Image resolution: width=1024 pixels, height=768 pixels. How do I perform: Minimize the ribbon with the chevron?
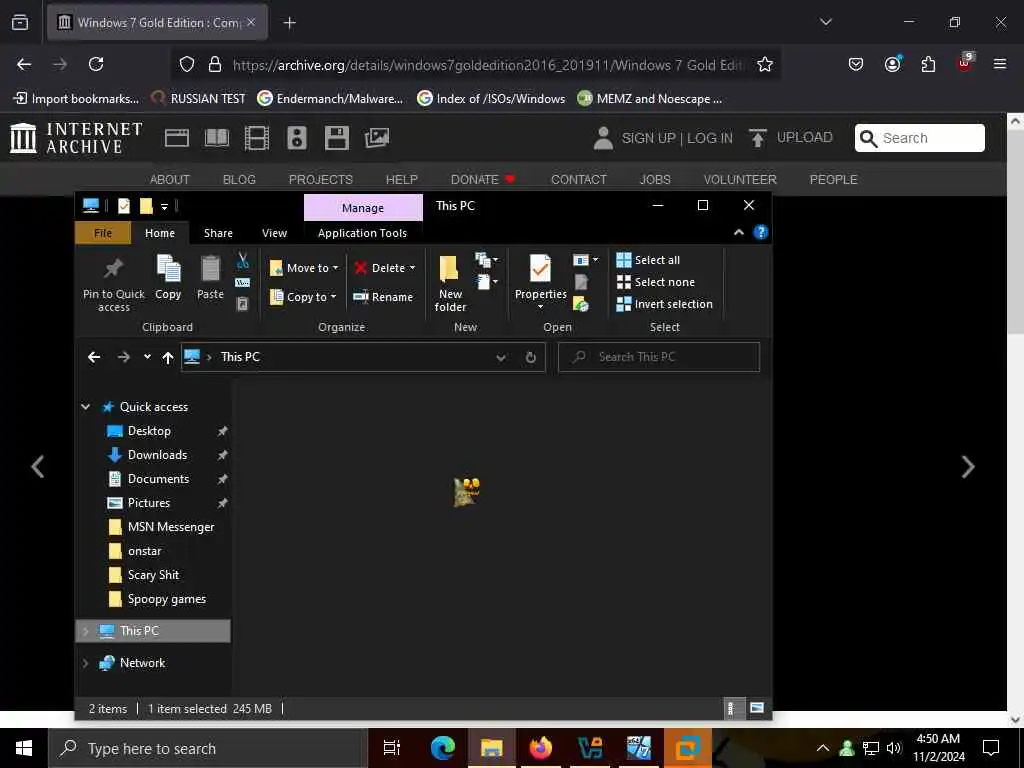739,232
